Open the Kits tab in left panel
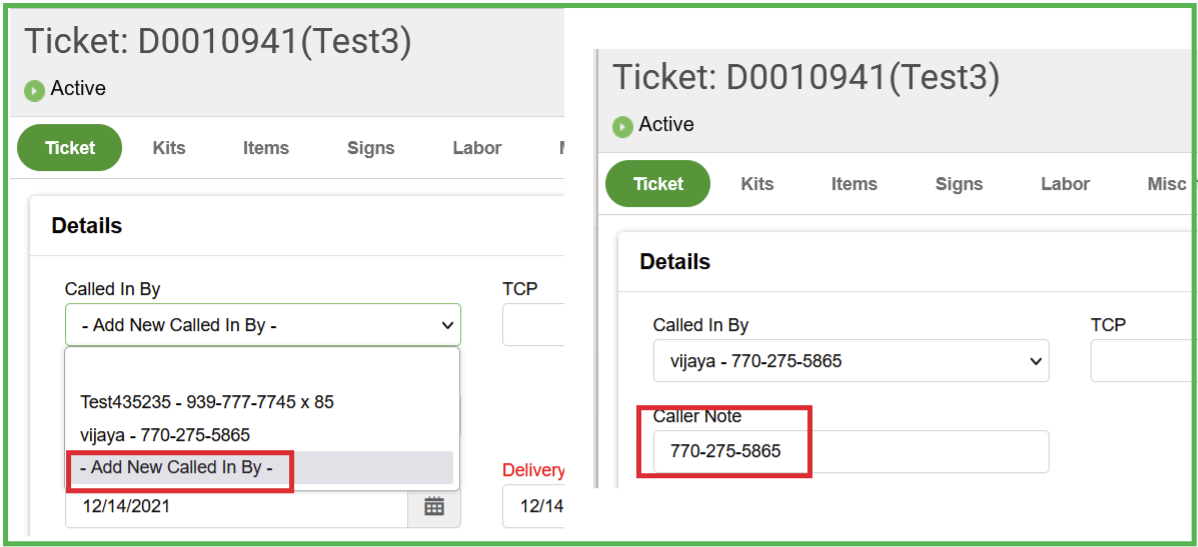Viewport: 1198px width, 547px height. (169, 148)
